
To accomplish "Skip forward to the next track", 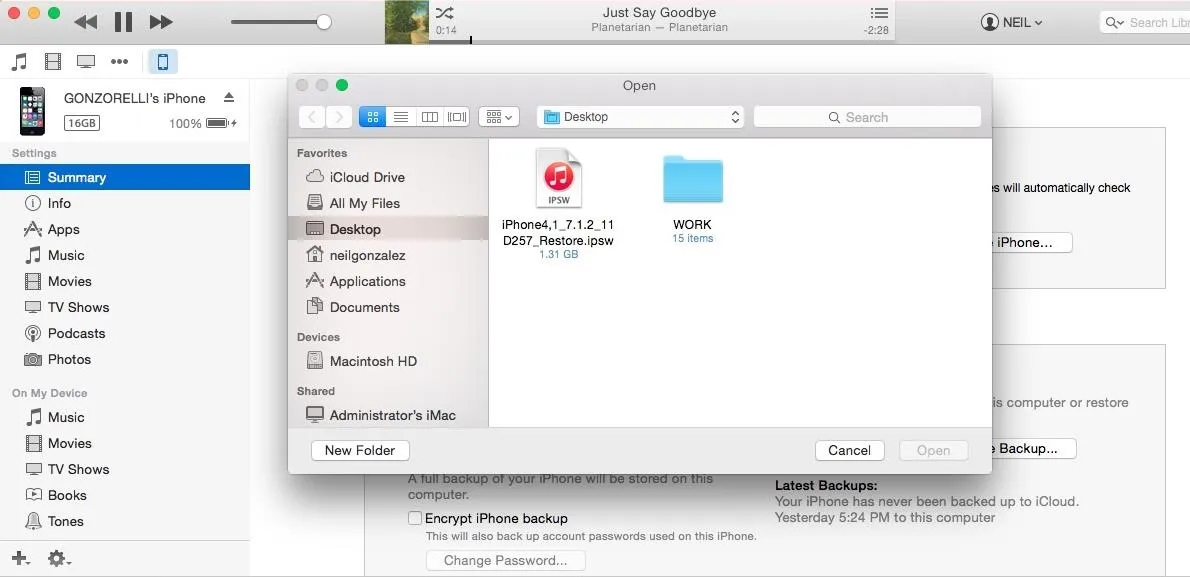I will coord(161,22).
